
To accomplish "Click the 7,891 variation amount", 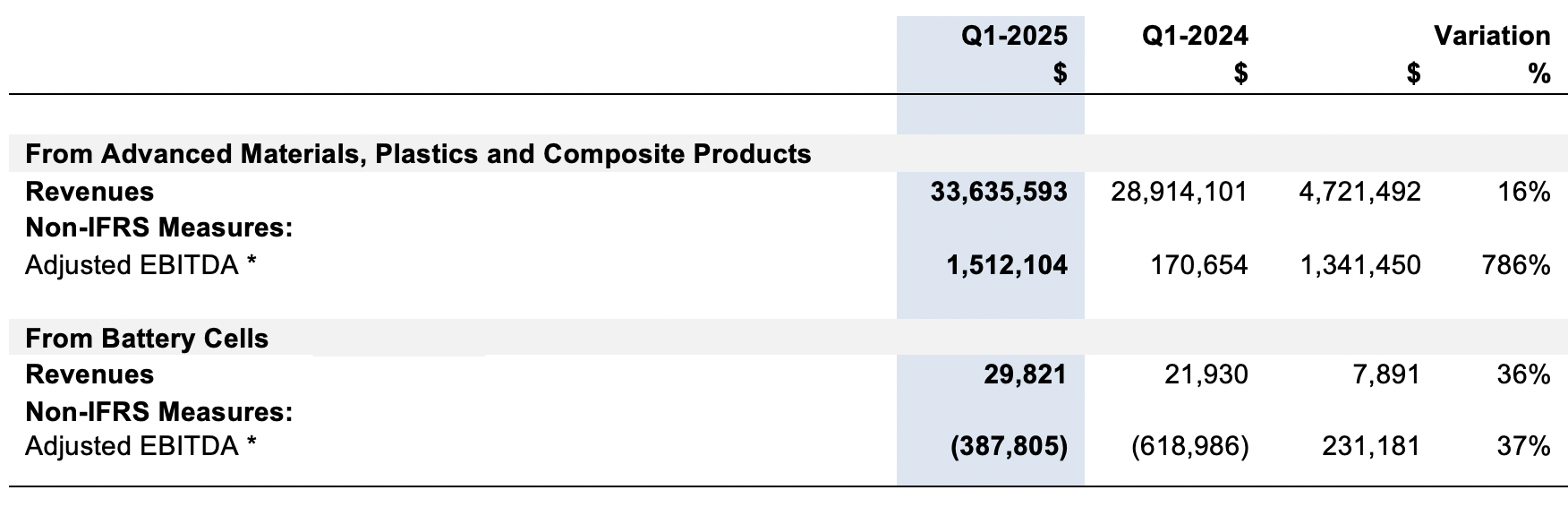I will [1385, 374].
